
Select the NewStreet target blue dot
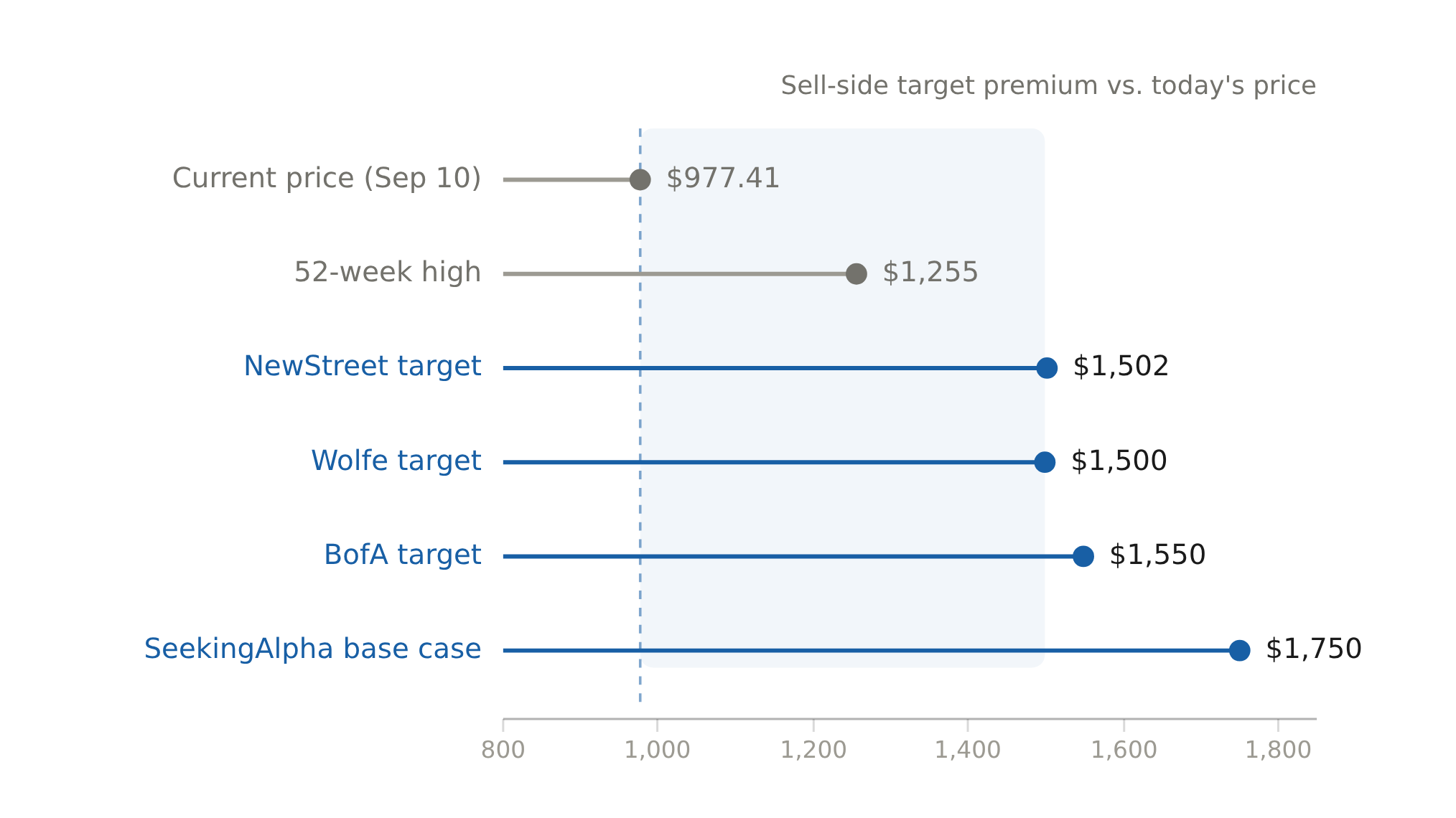[1047, 368]
